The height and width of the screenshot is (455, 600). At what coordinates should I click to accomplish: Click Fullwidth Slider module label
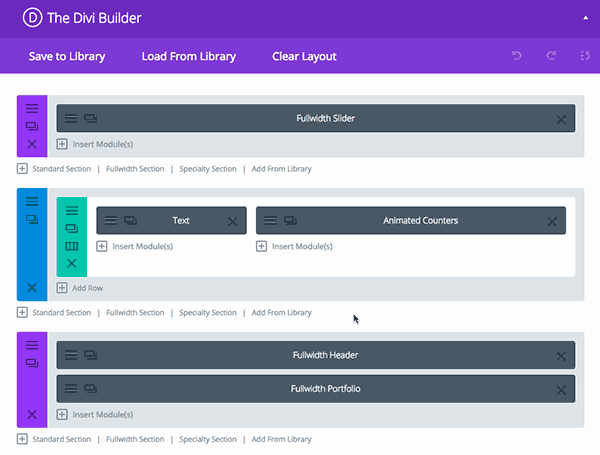pyautogui.click(x=326, y=118)
